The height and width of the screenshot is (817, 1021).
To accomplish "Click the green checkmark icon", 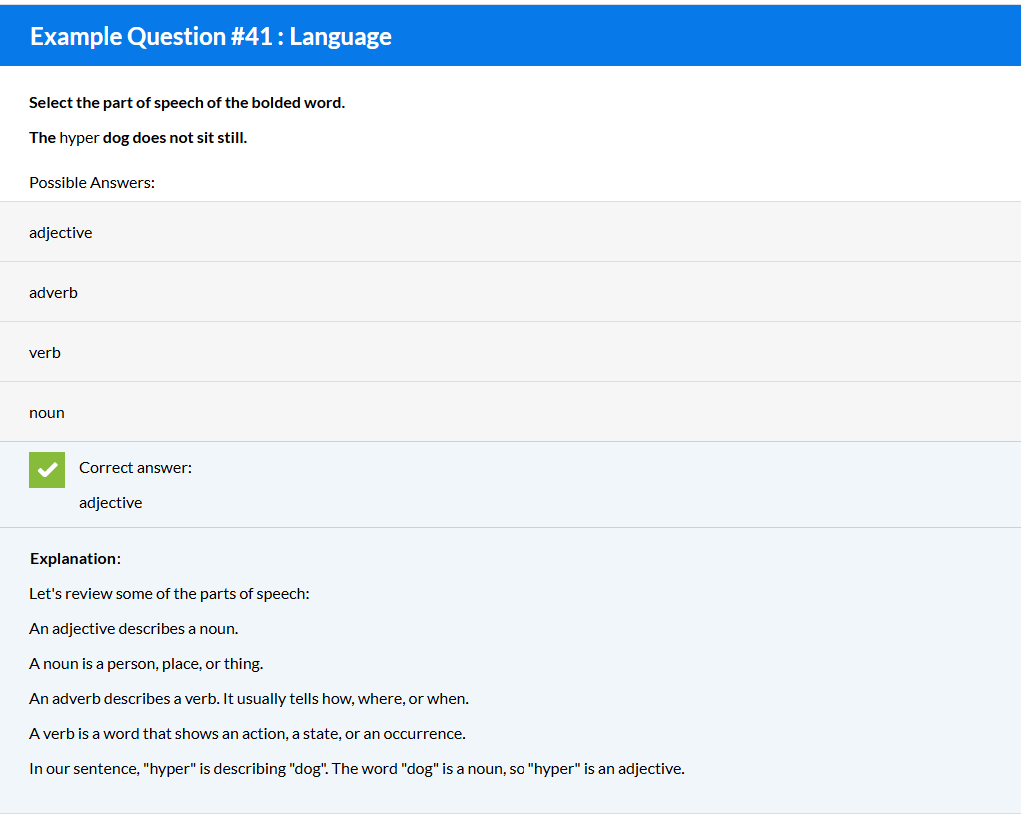I will point(46,470).
